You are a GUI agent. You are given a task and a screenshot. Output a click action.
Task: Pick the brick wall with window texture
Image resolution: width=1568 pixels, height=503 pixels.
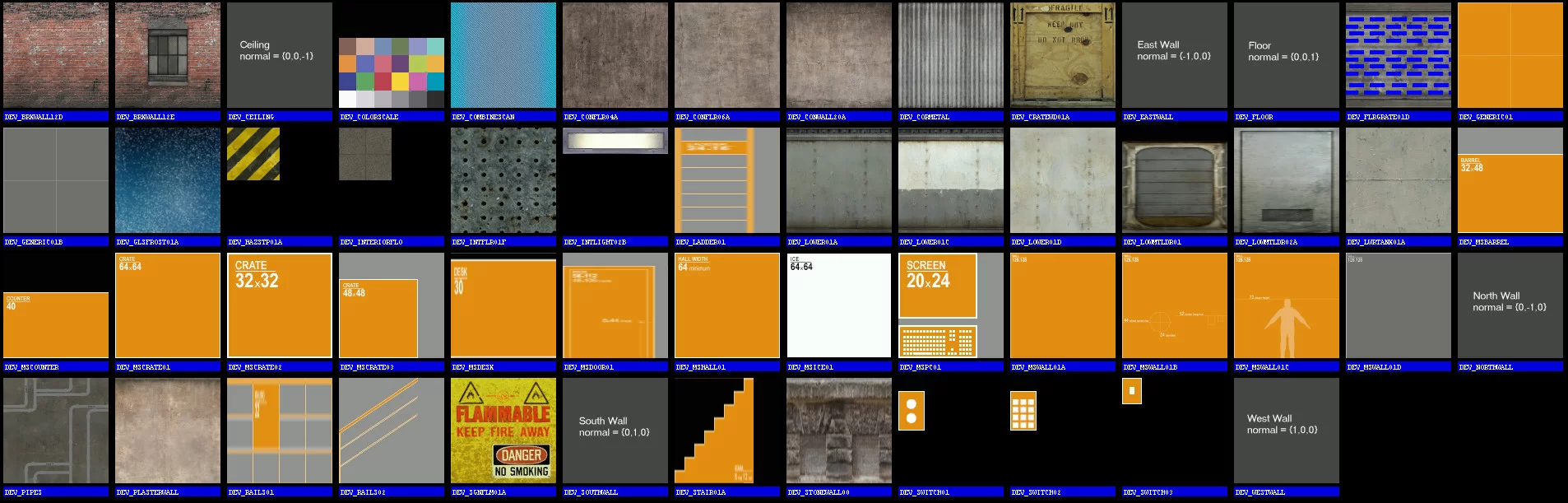click(x=168, y=55)
